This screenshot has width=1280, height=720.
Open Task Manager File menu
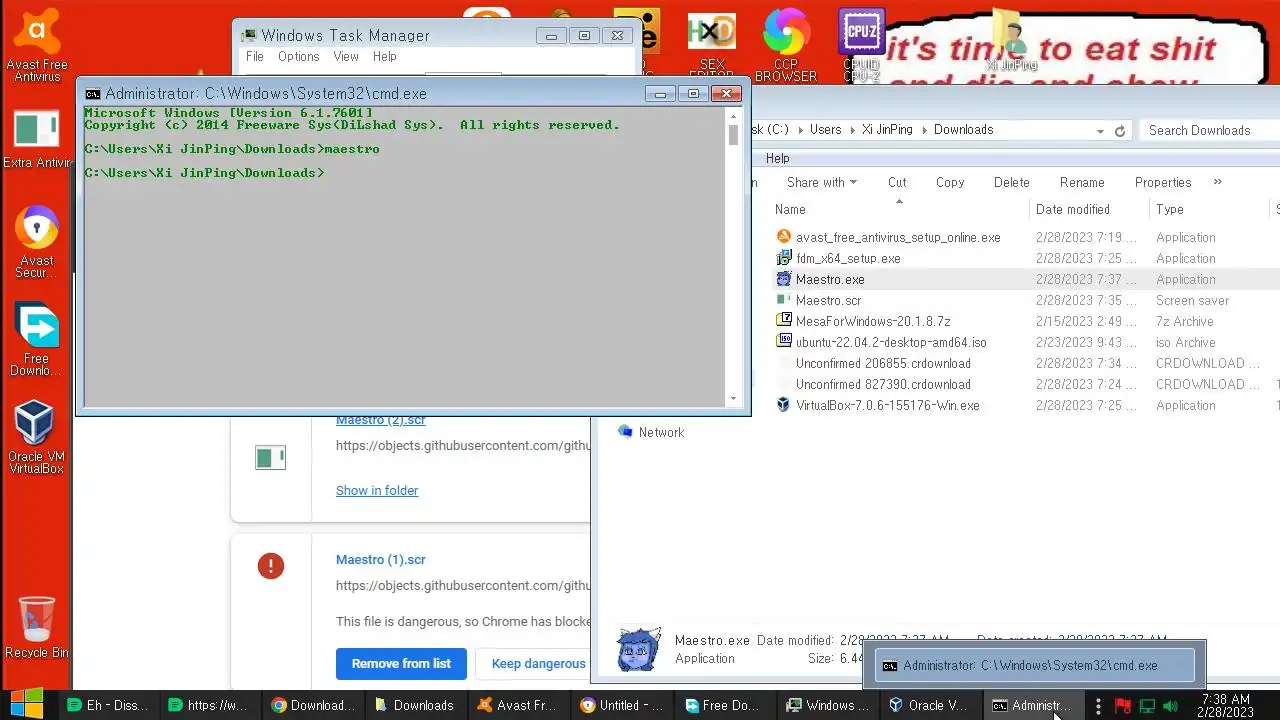coord(255,57)
